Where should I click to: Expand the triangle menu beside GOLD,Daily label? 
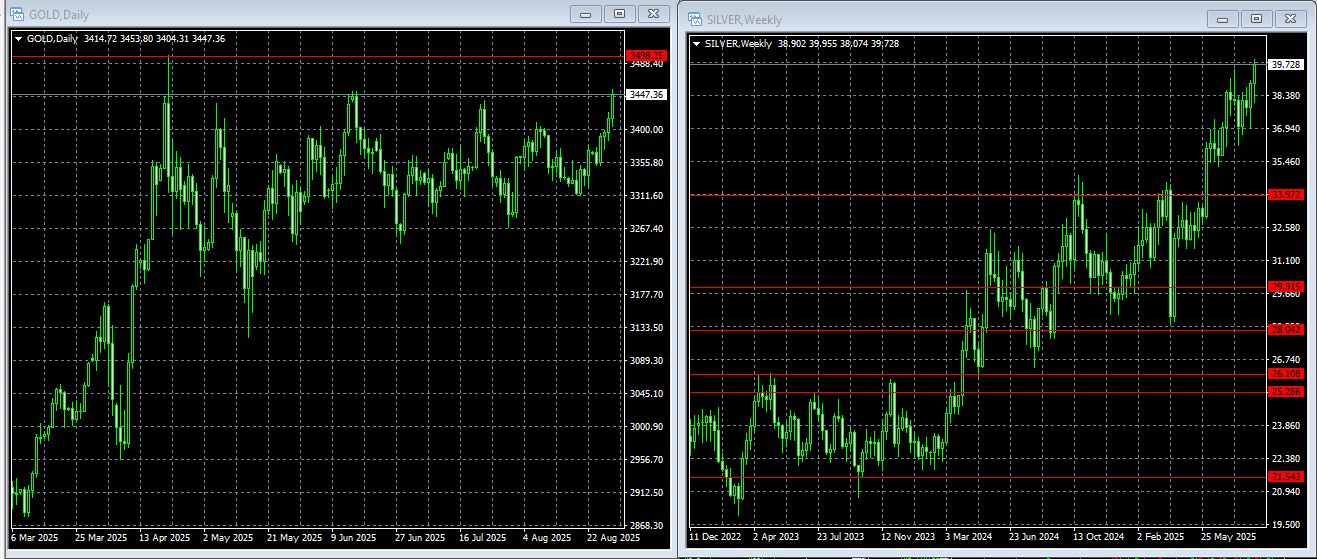pos(18,39)
